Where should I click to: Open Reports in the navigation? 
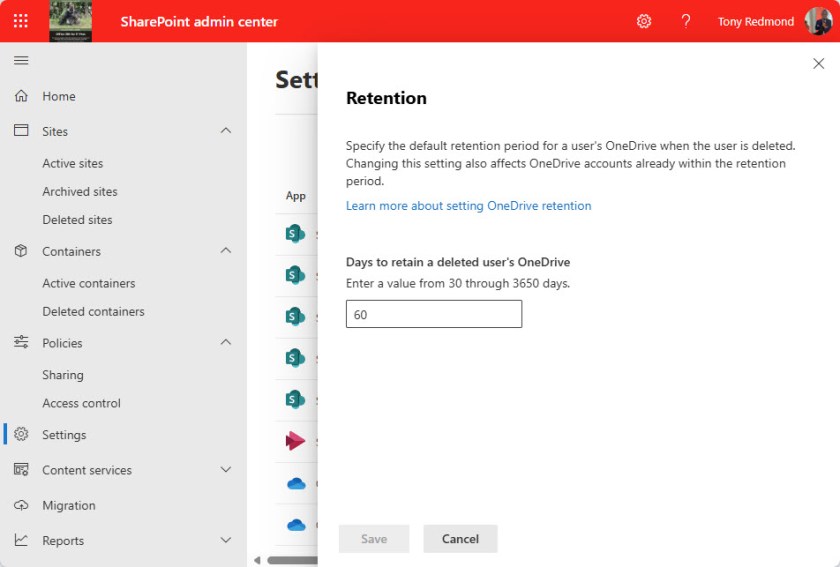tap(63, 541)
